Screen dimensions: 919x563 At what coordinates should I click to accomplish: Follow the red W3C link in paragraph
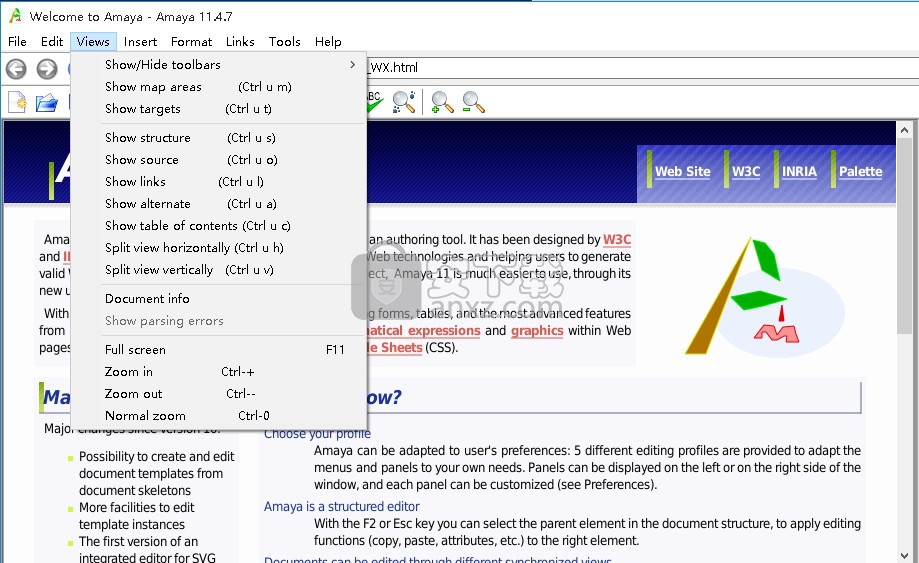tap(617, 240)
